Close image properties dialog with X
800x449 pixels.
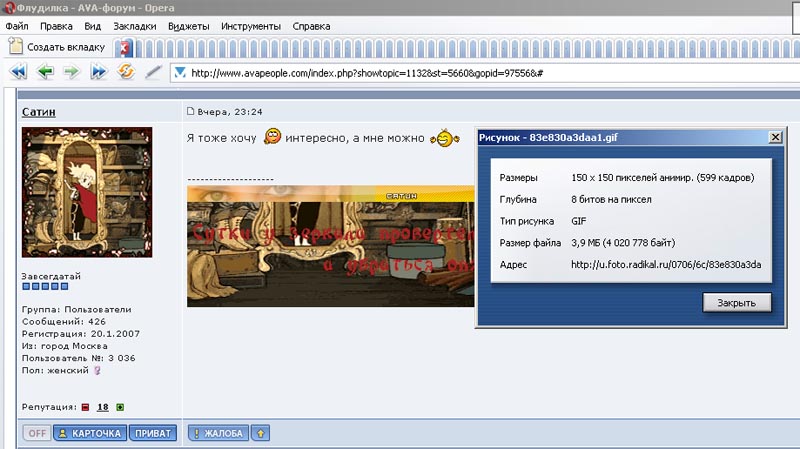pos(775,137)
